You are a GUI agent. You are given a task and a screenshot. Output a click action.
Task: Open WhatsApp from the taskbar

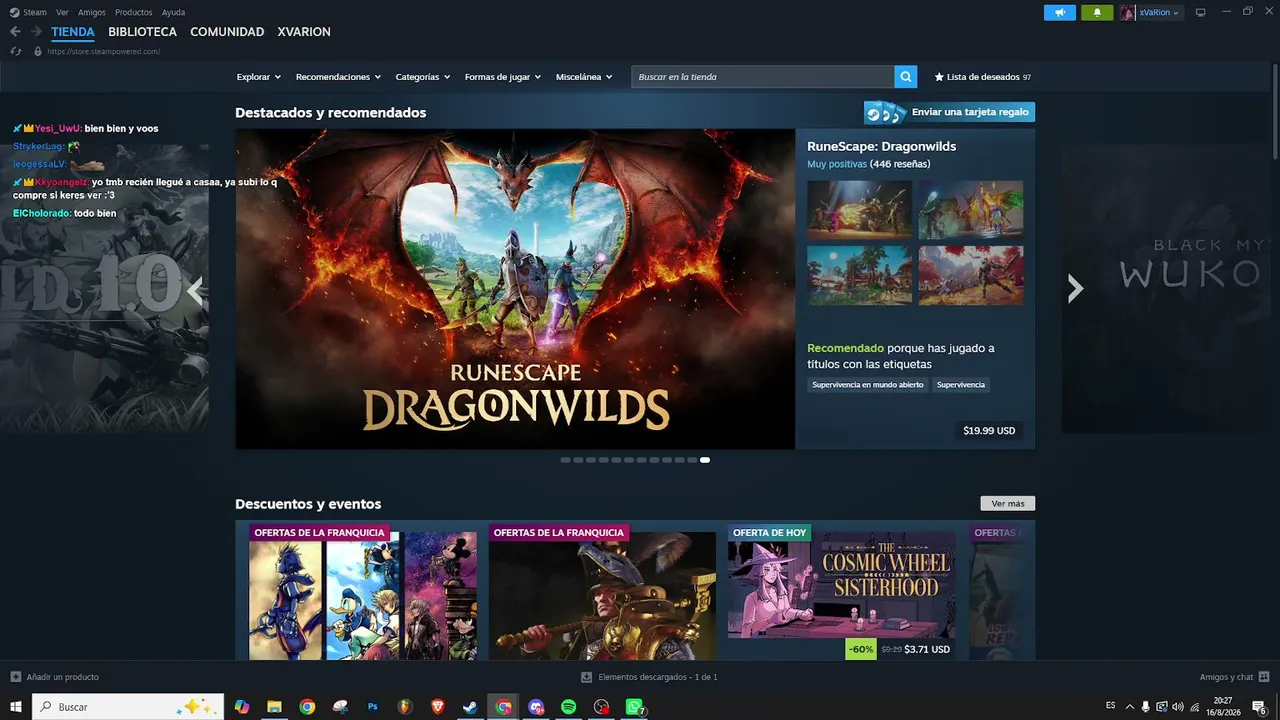pos(634,707)
